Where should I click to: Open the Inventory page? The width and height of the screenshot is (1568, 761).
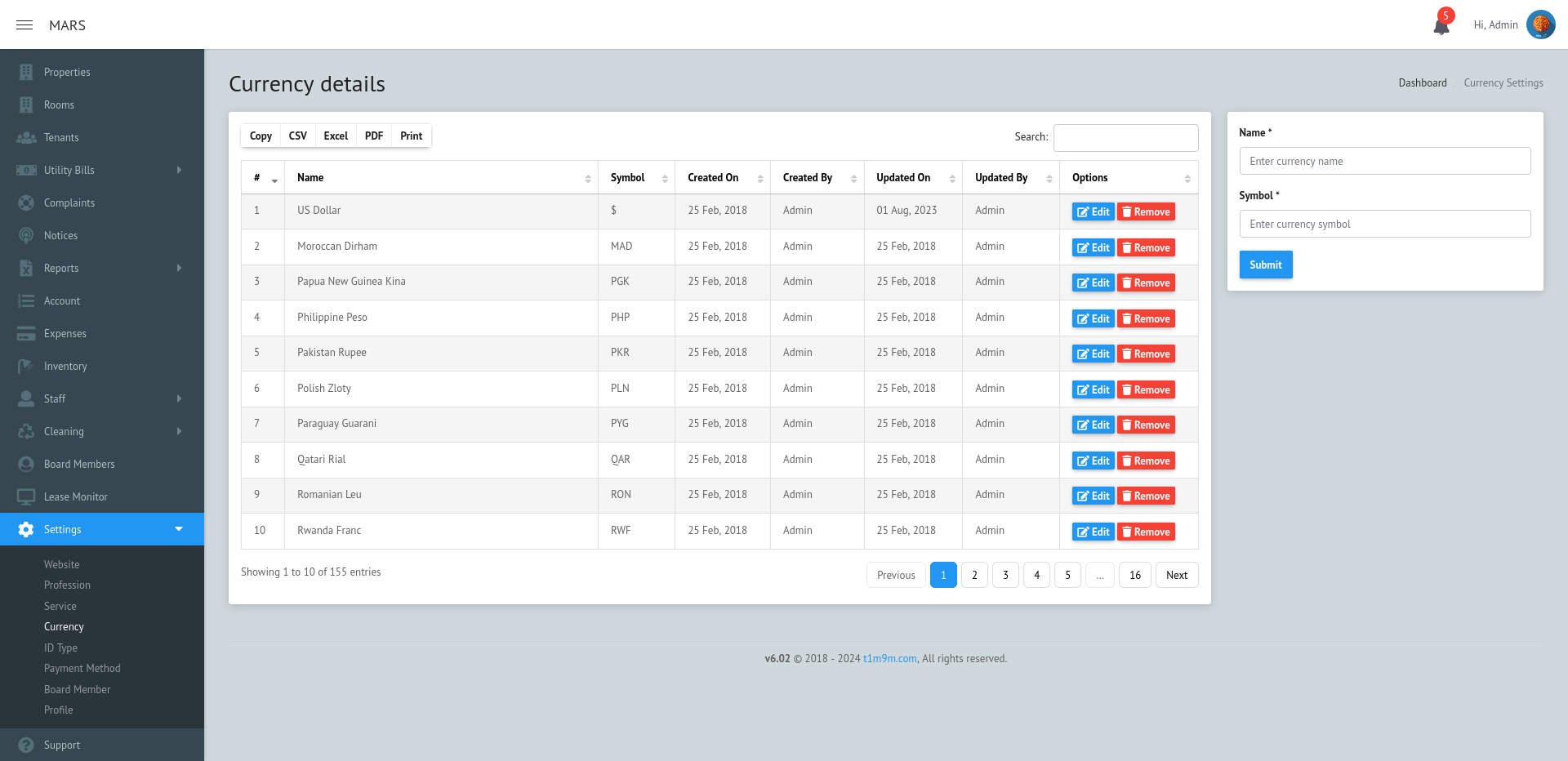point(102,366)
